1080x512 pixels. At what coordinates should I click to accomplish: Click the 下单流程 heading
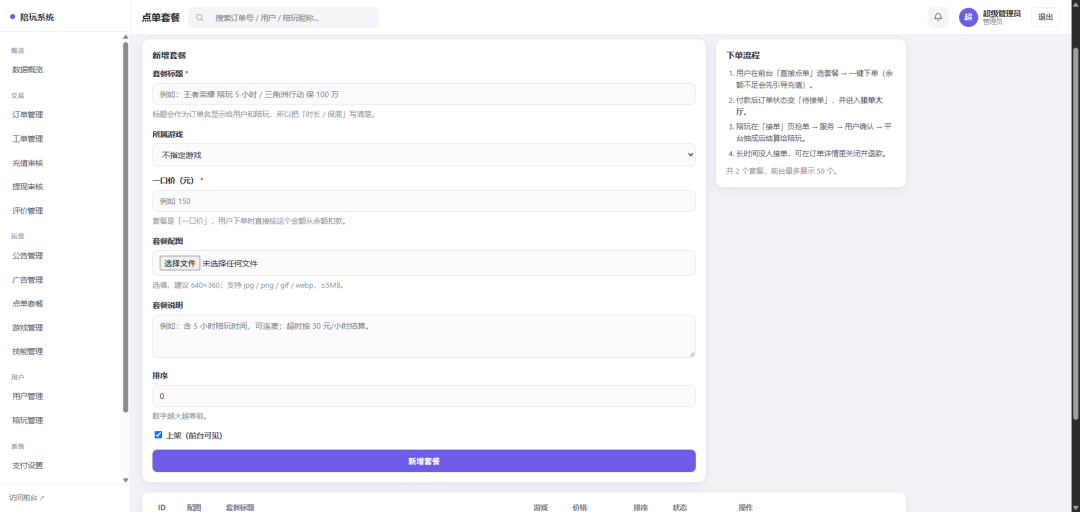(742, 55)
